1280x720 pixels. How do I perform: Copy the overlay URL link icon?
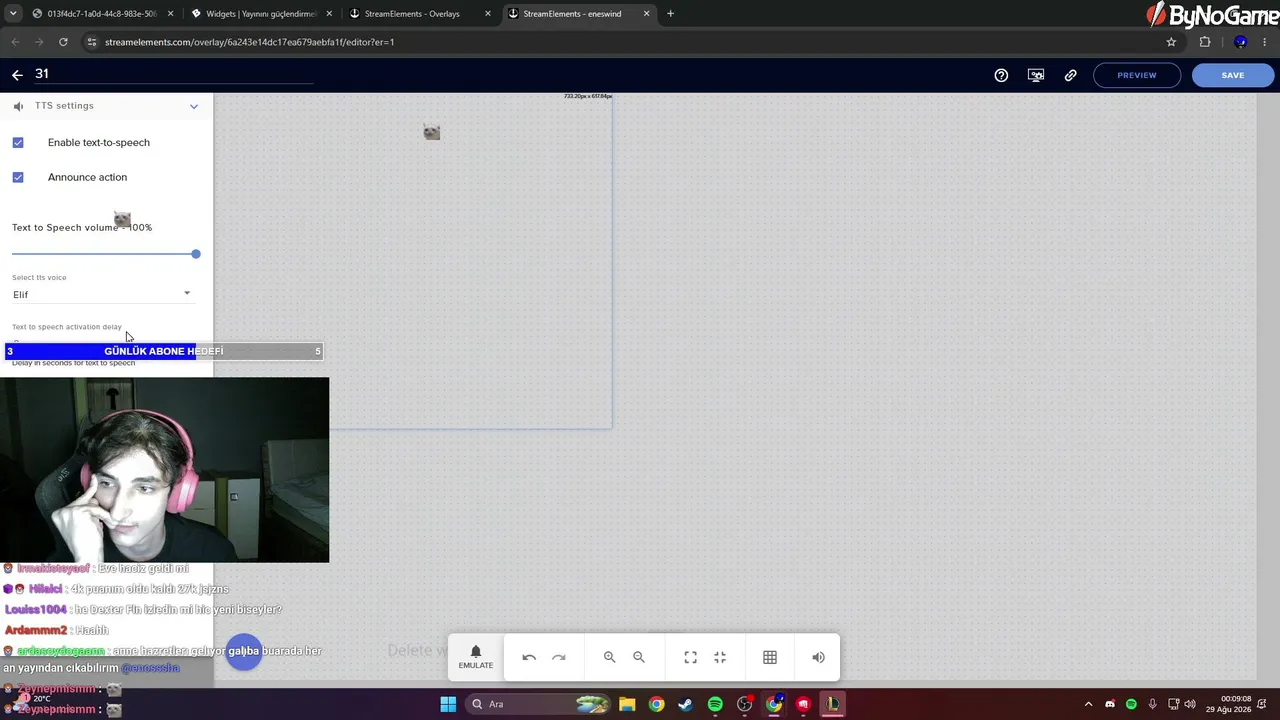1071,75
